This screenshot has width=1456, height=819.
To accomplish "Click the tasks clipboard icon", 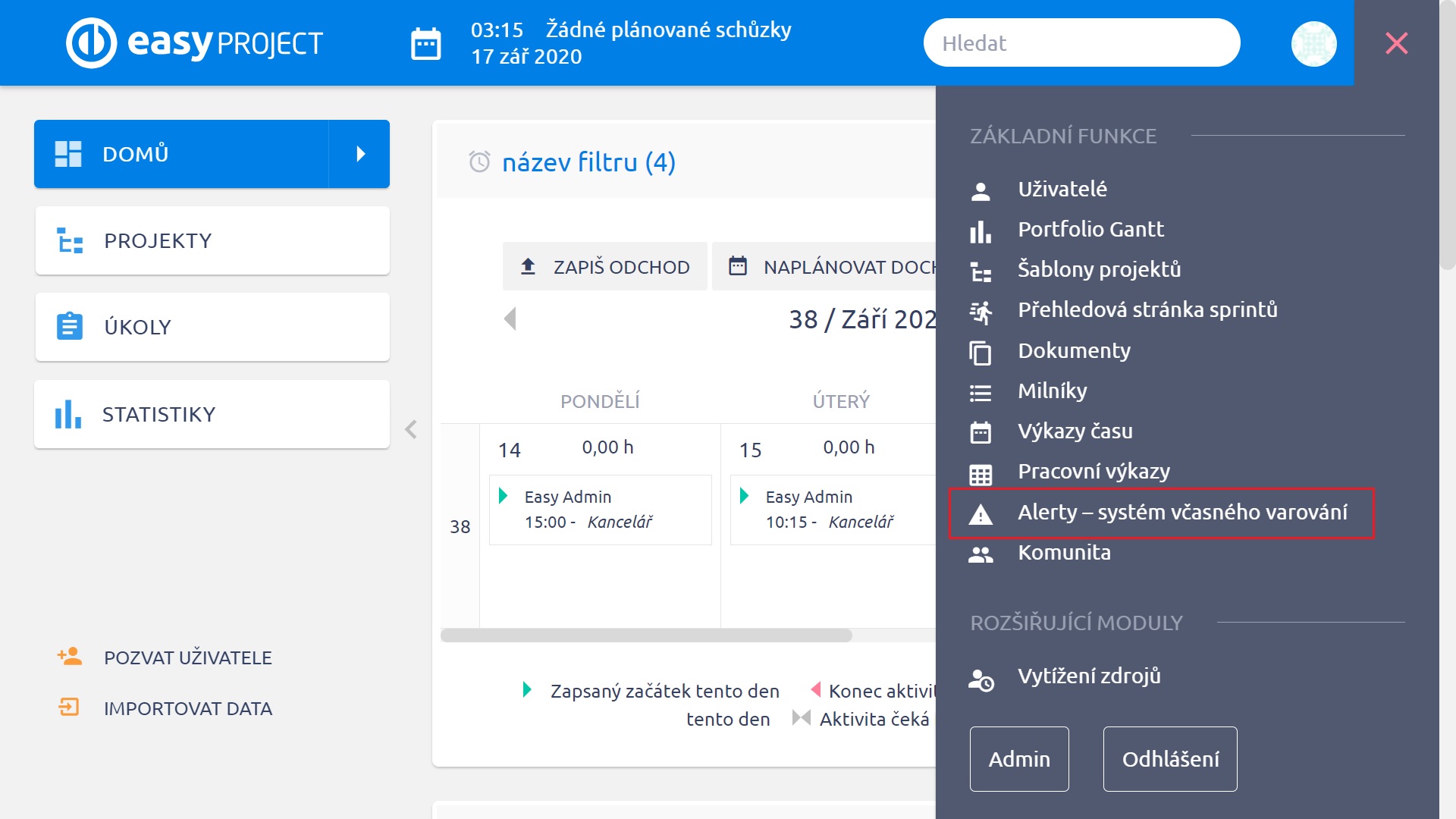I will coord(70,327).
